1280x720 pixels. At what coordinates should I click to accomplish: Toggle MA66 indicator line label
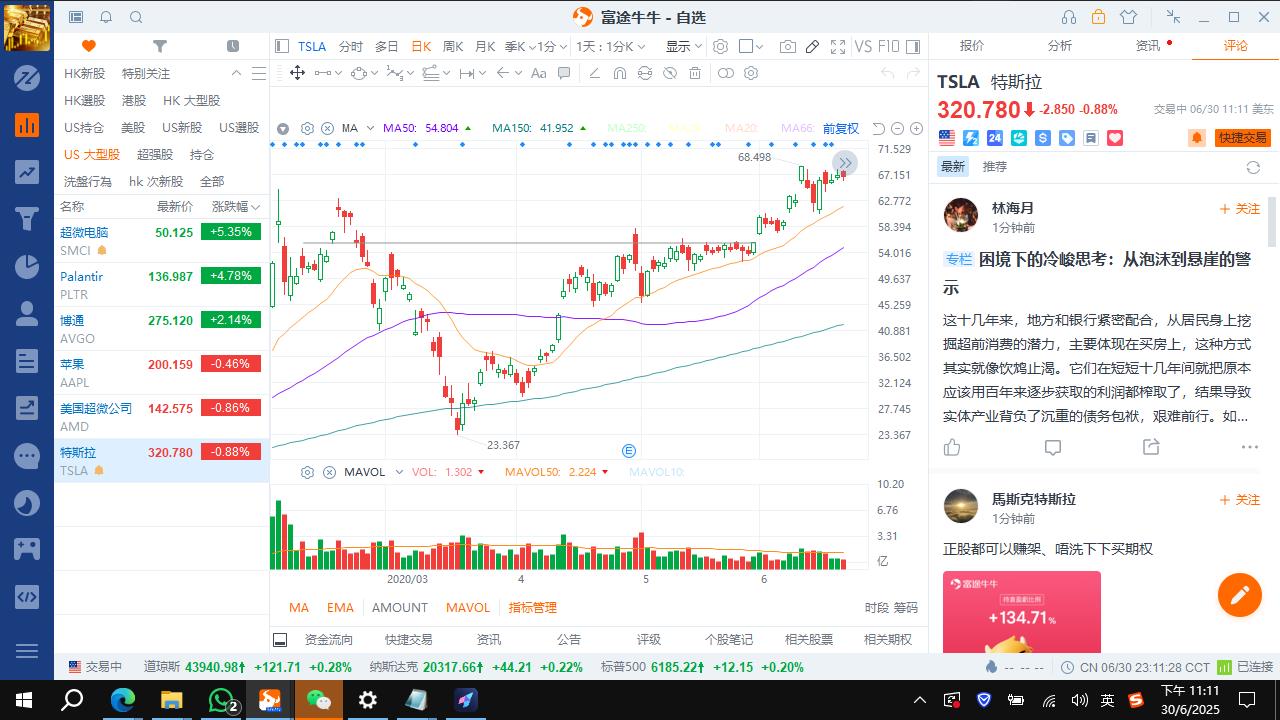(797, 128)
